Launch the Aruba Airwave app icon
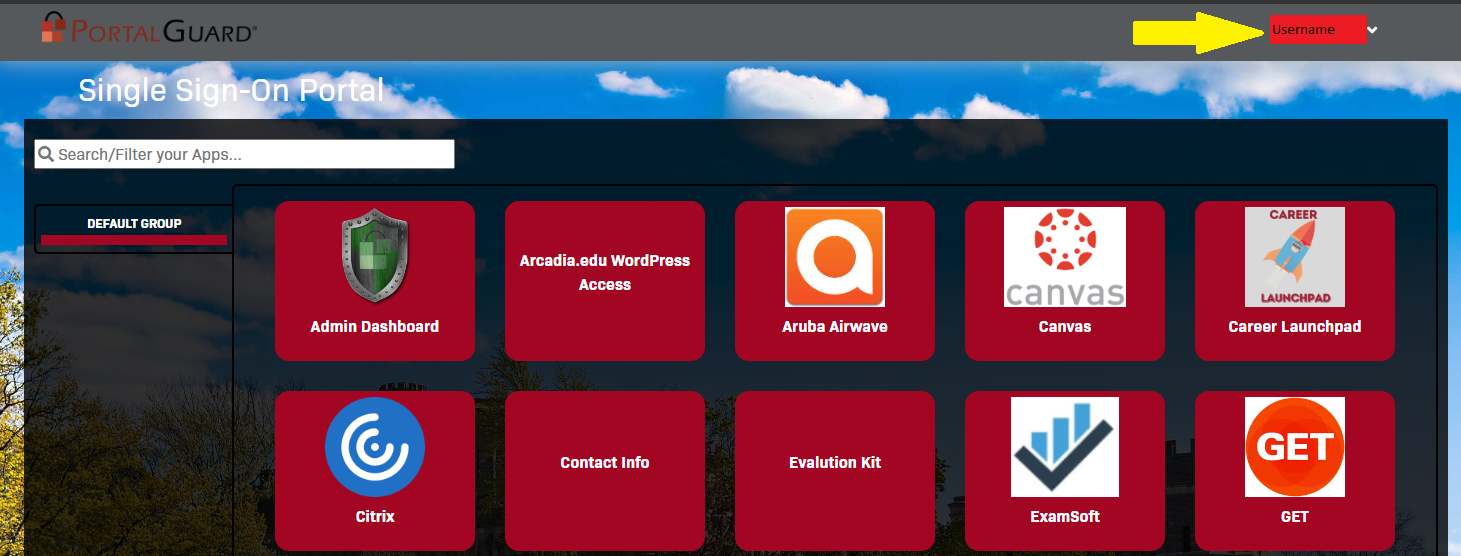The height and width of the screenshot is (556, 1461). tap(835, 257)
